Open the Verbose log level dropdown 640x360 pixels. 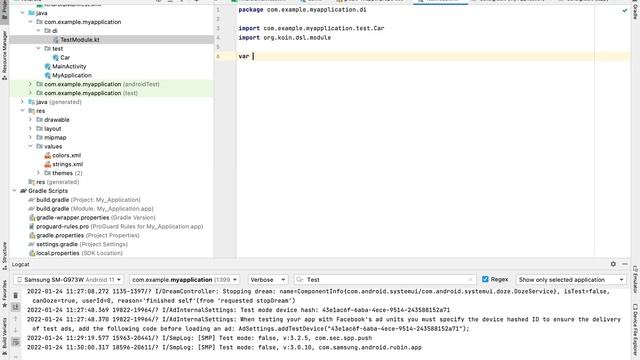click(x=268, y=280)
